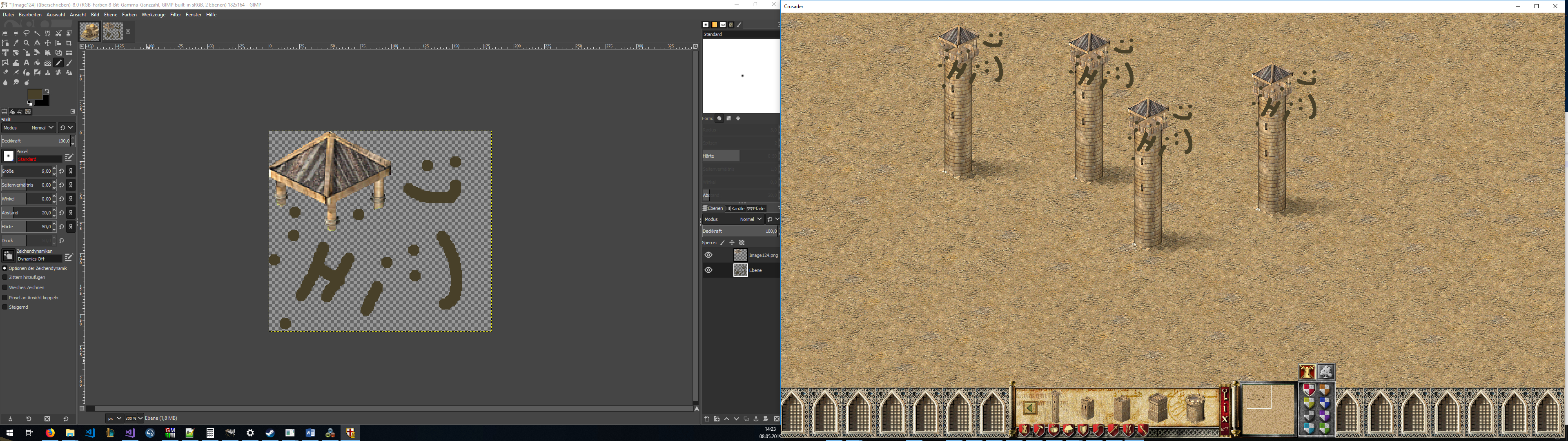Image resolution: width=1568 pixels, height=441 pixels.
Task: Toggle visibility of the Ebene layer
Action: pos(708,270)
